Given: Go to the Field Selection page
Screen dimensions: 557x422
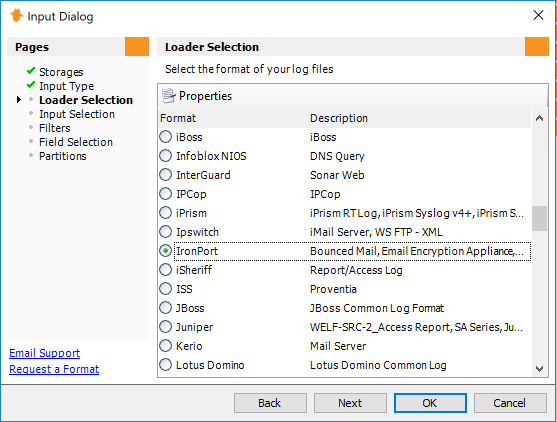Looking at the screenshot, I should [76, 142].
